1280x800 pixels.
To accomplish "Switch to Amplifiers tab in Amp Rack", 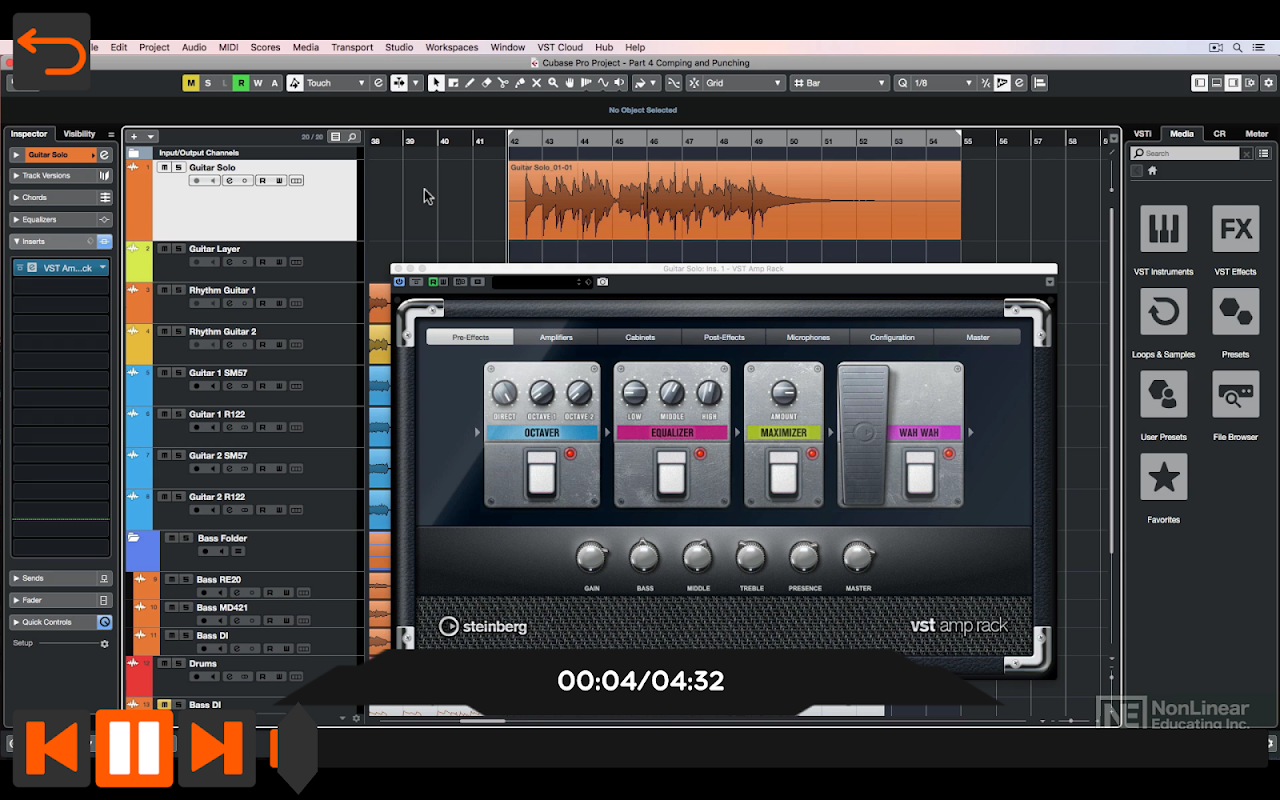I will point(556,337).
